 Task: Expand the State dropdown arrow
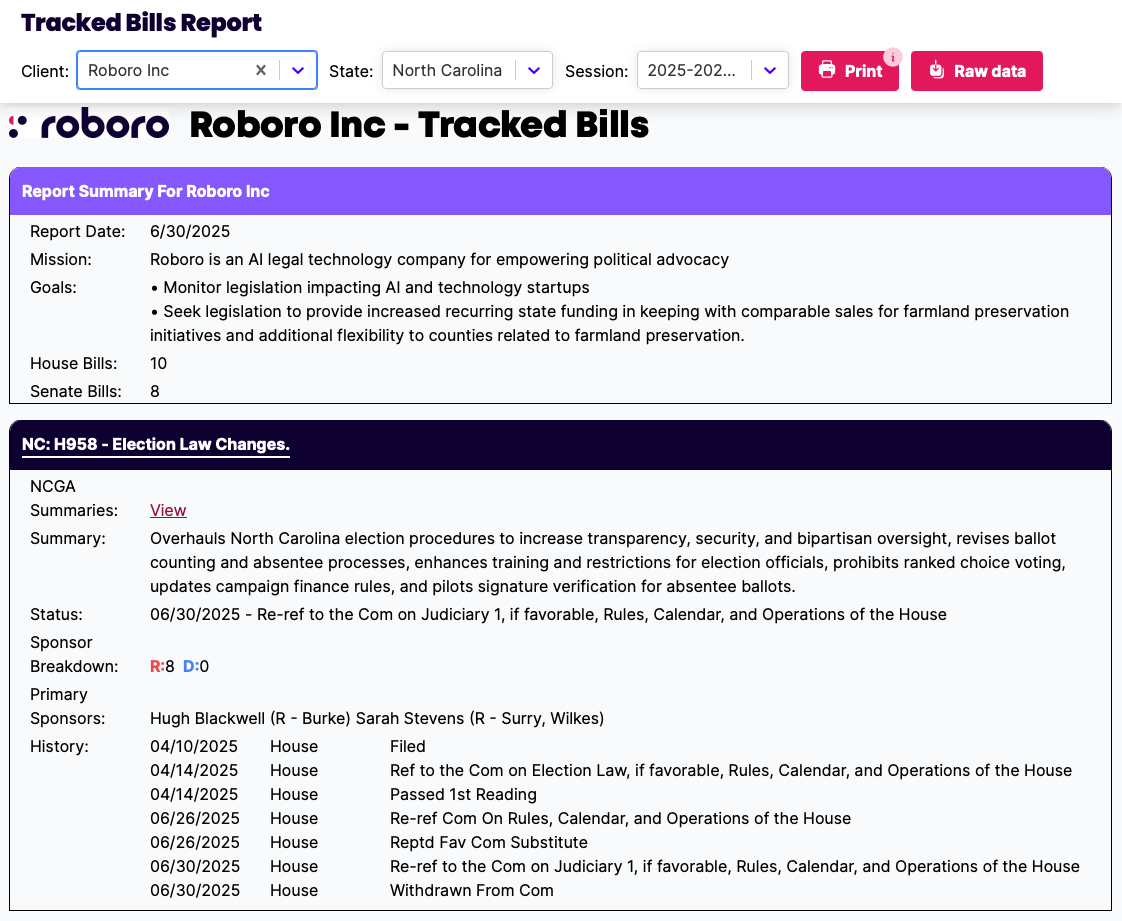(534, 70)
